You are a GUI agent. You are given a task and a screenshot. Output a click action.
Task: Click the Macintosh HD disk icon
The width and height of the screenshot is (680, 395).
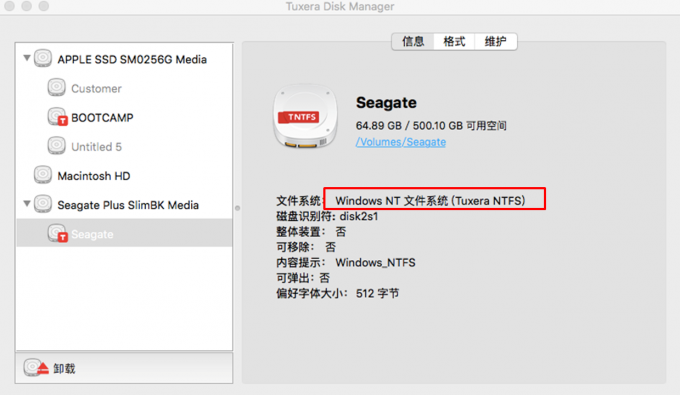point(43,175)
